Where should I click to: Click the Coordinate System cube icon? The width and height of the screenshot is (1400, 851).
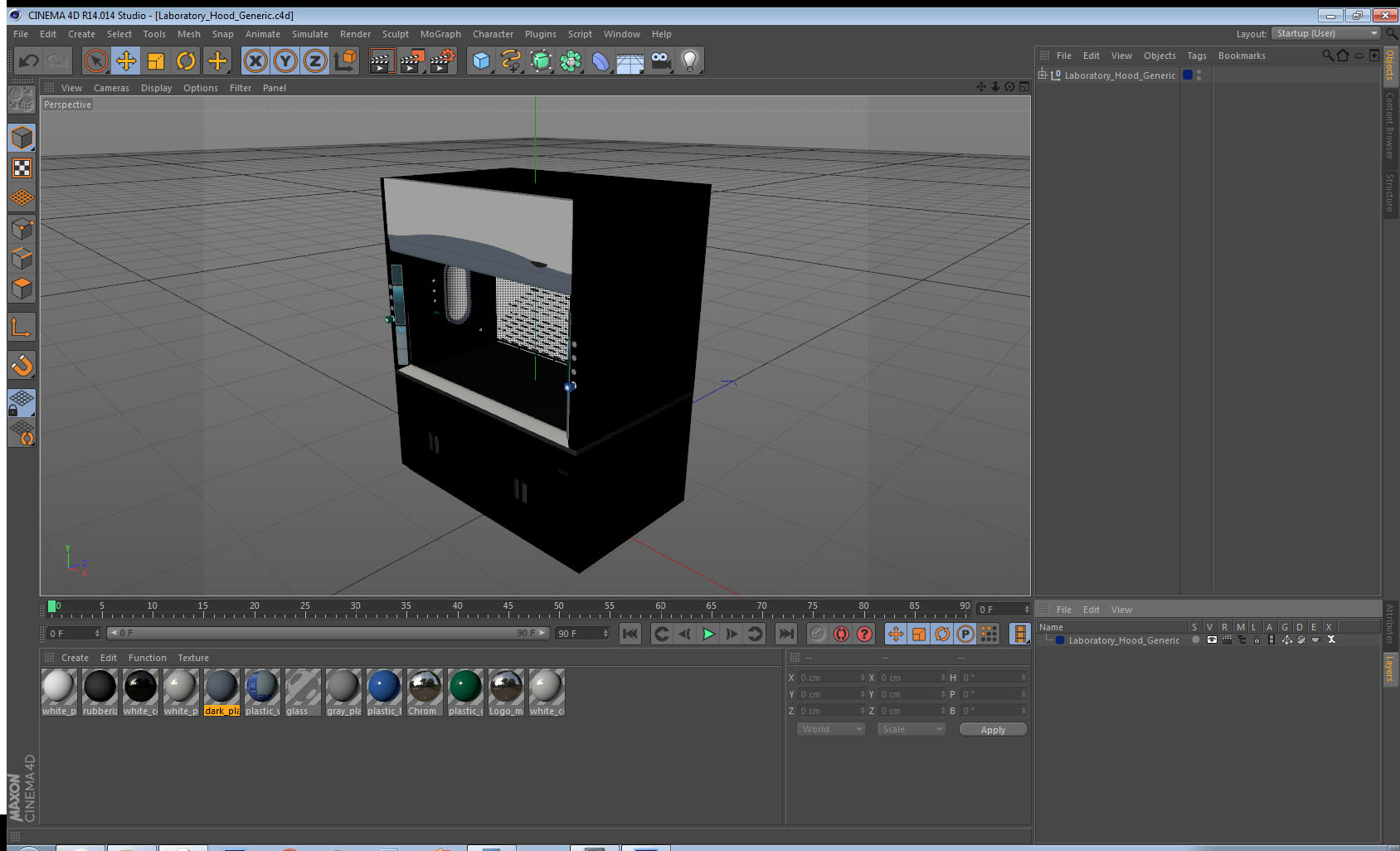[x=346, y=61]
